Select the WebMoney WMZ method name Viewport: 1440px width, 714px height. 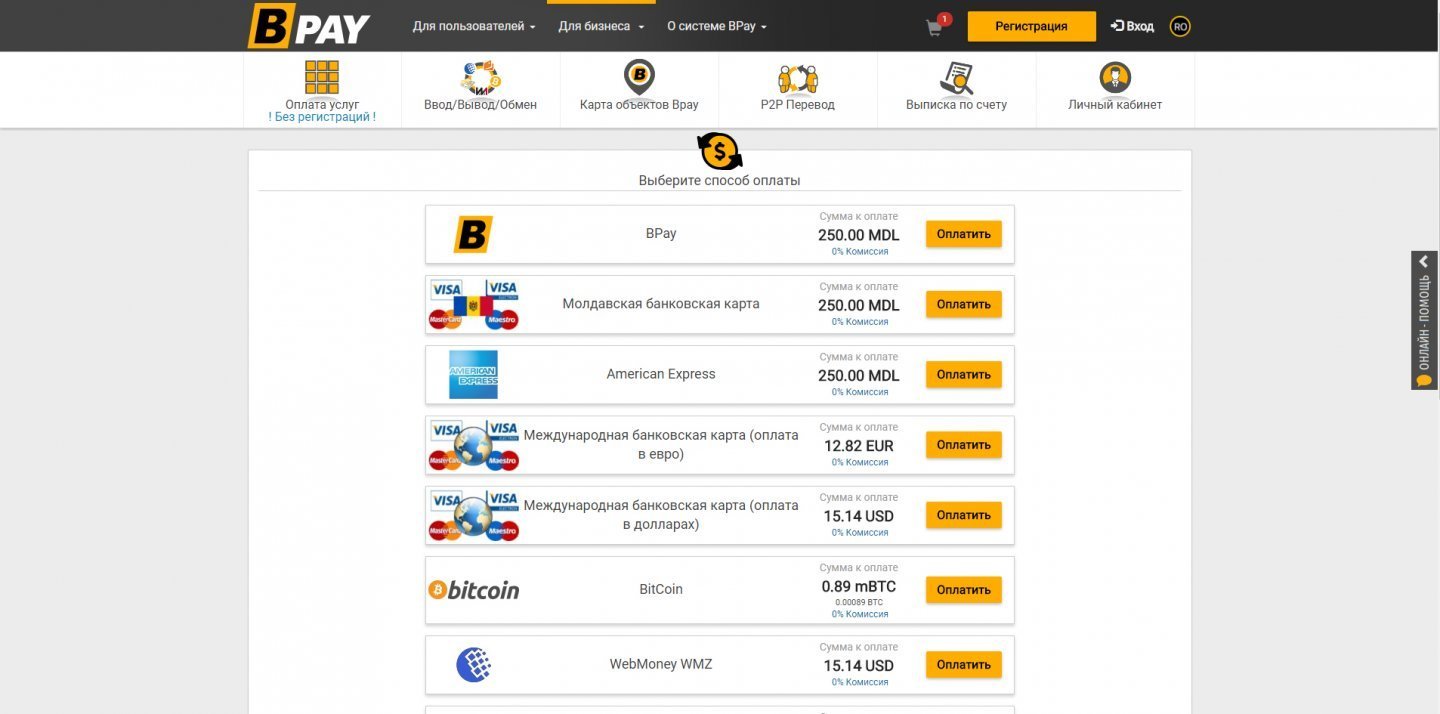[661, 664]
